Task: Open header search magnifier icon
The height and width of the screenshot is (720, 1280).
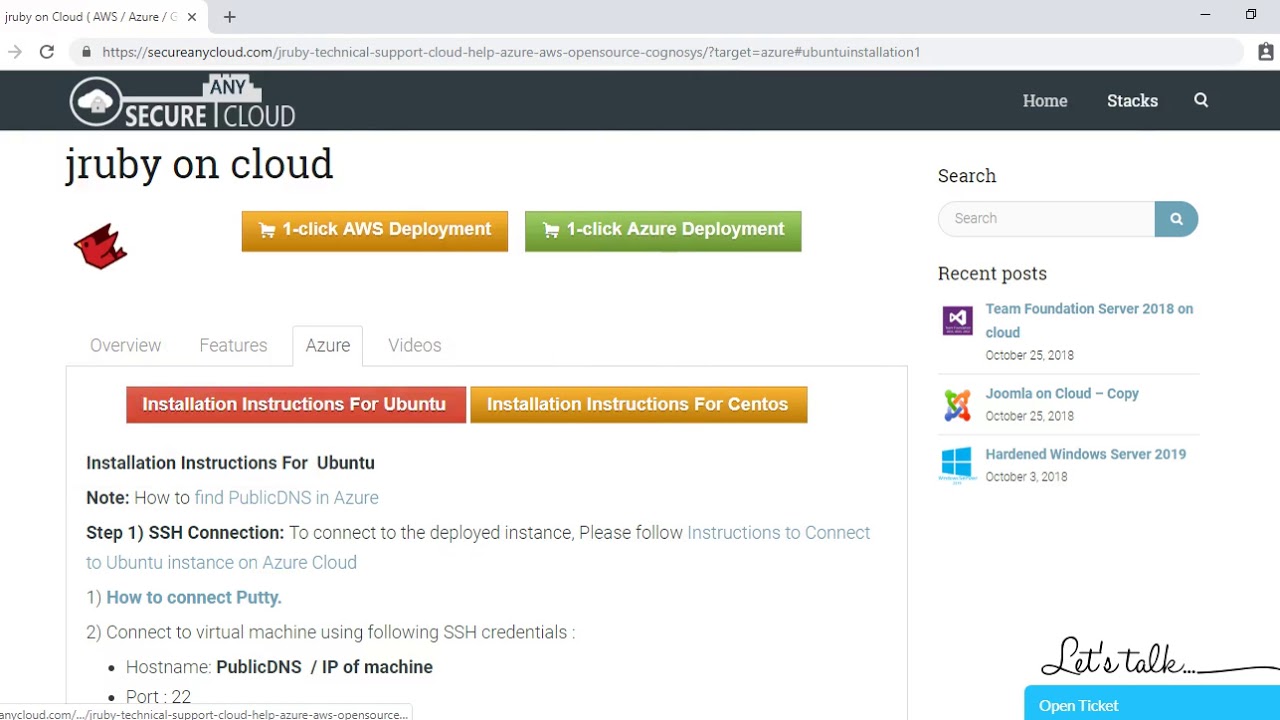Action: coord(1201,100)
